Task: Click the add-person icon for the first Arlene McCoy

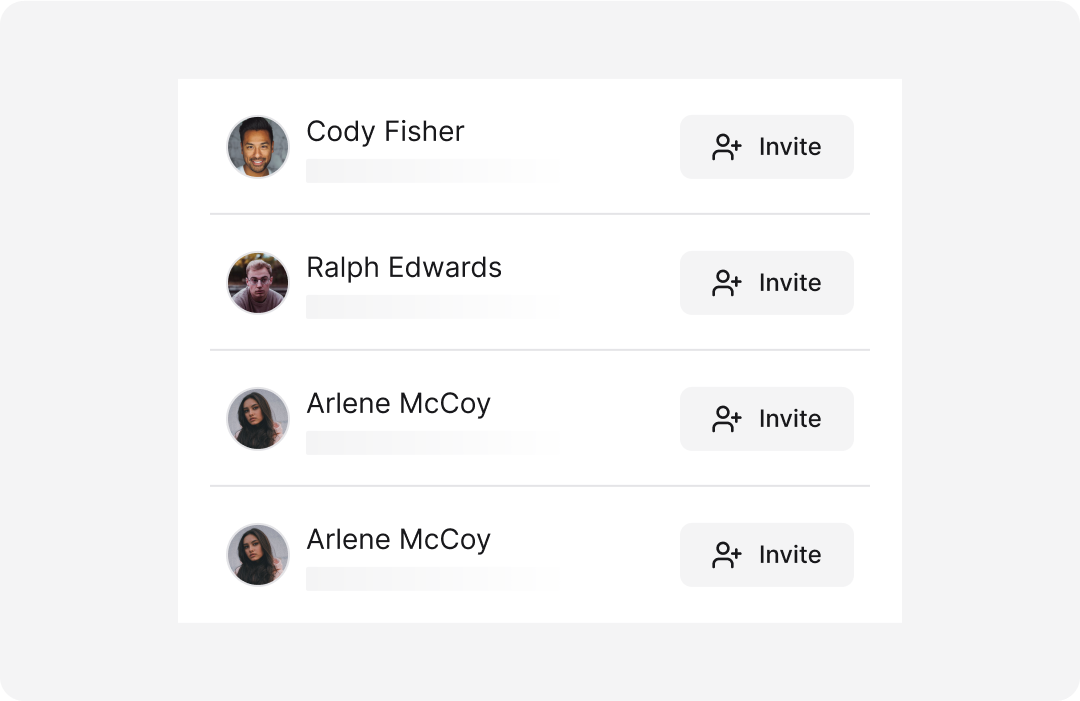Action: 727,419
